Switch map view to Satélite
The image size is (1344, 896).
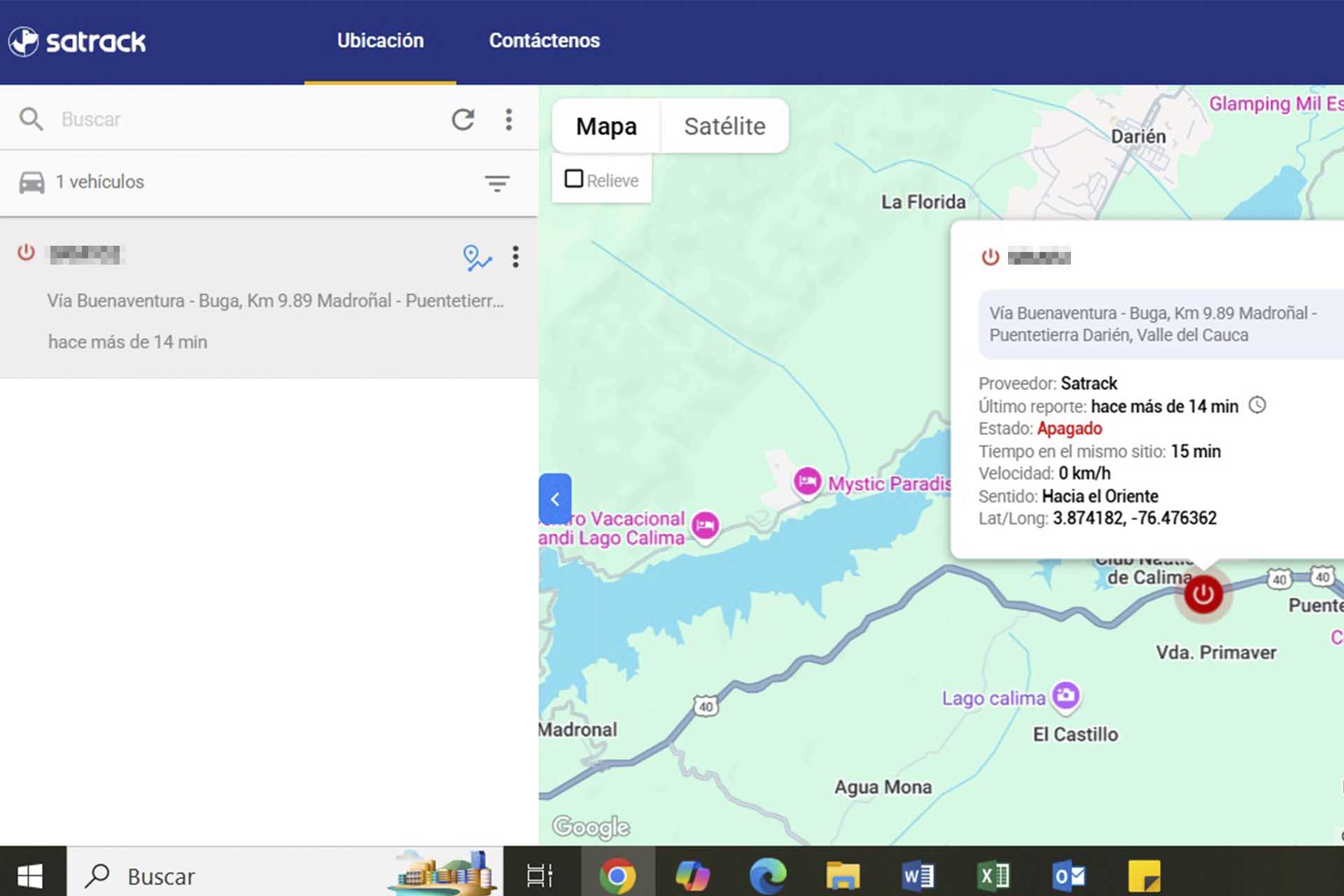pos(724,127)
